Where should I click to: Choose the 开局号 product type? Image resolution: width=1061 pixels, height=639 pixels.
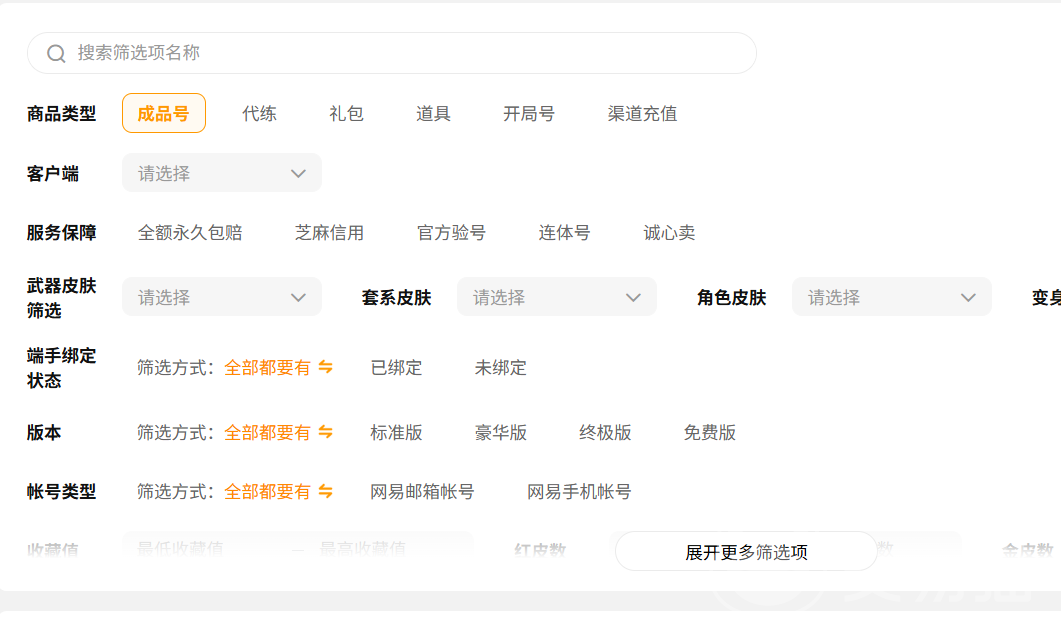[528, 114]
